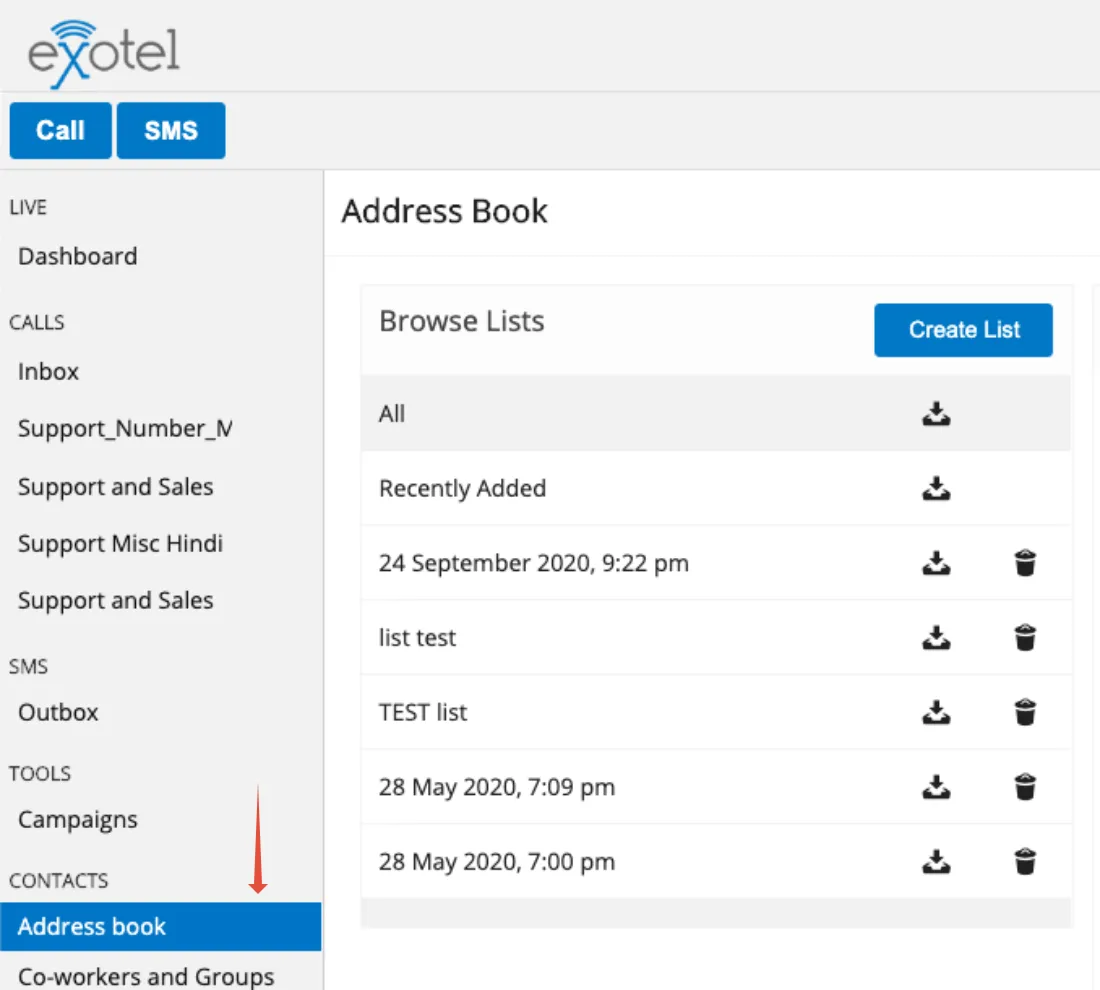Open Support and Sales entry below Support Misc Hindi
Image resolution: width=1100 pixels, height=990 pixels.
click(116, 601)
